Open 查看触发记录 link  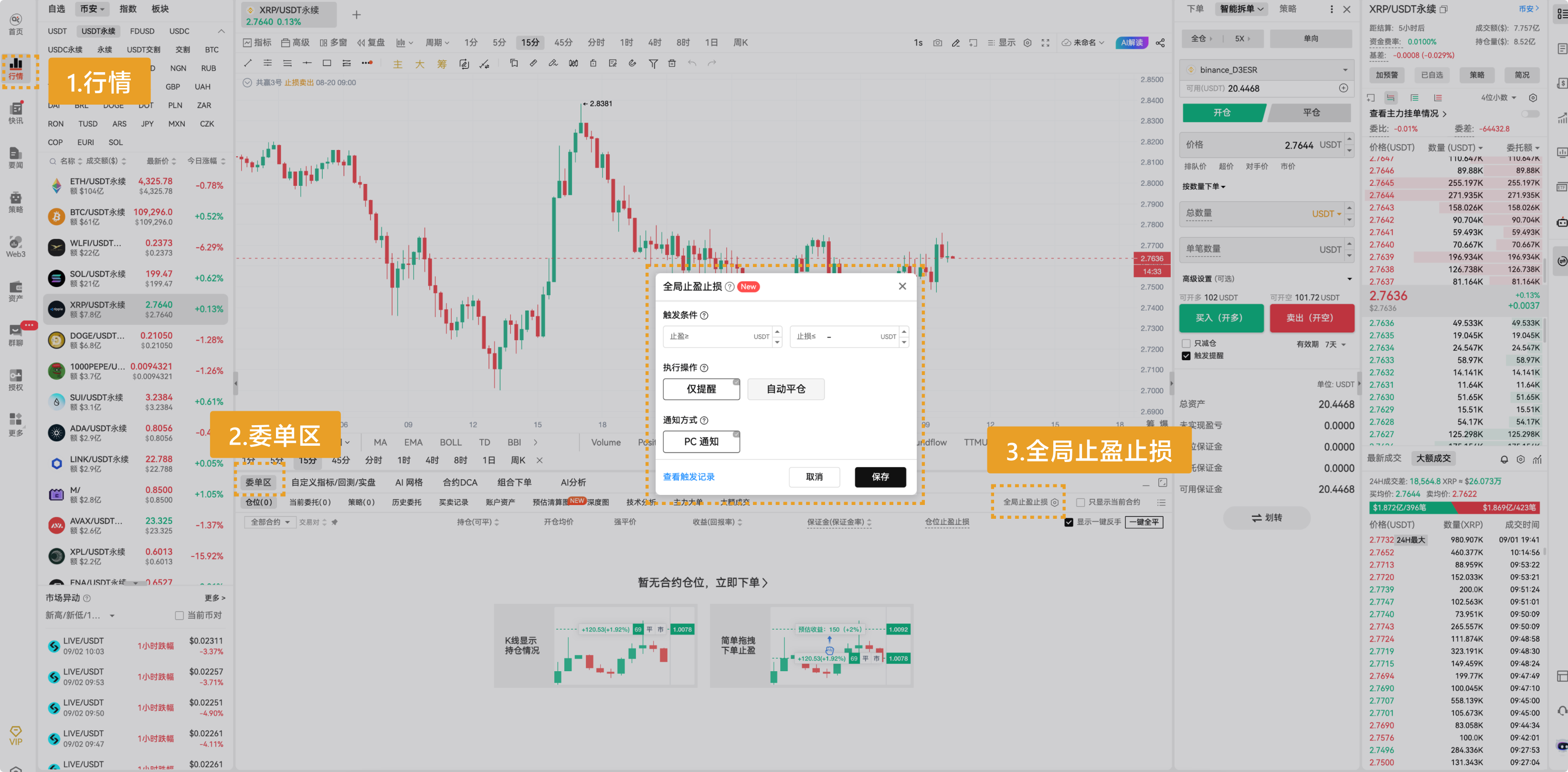click(689, 477)
